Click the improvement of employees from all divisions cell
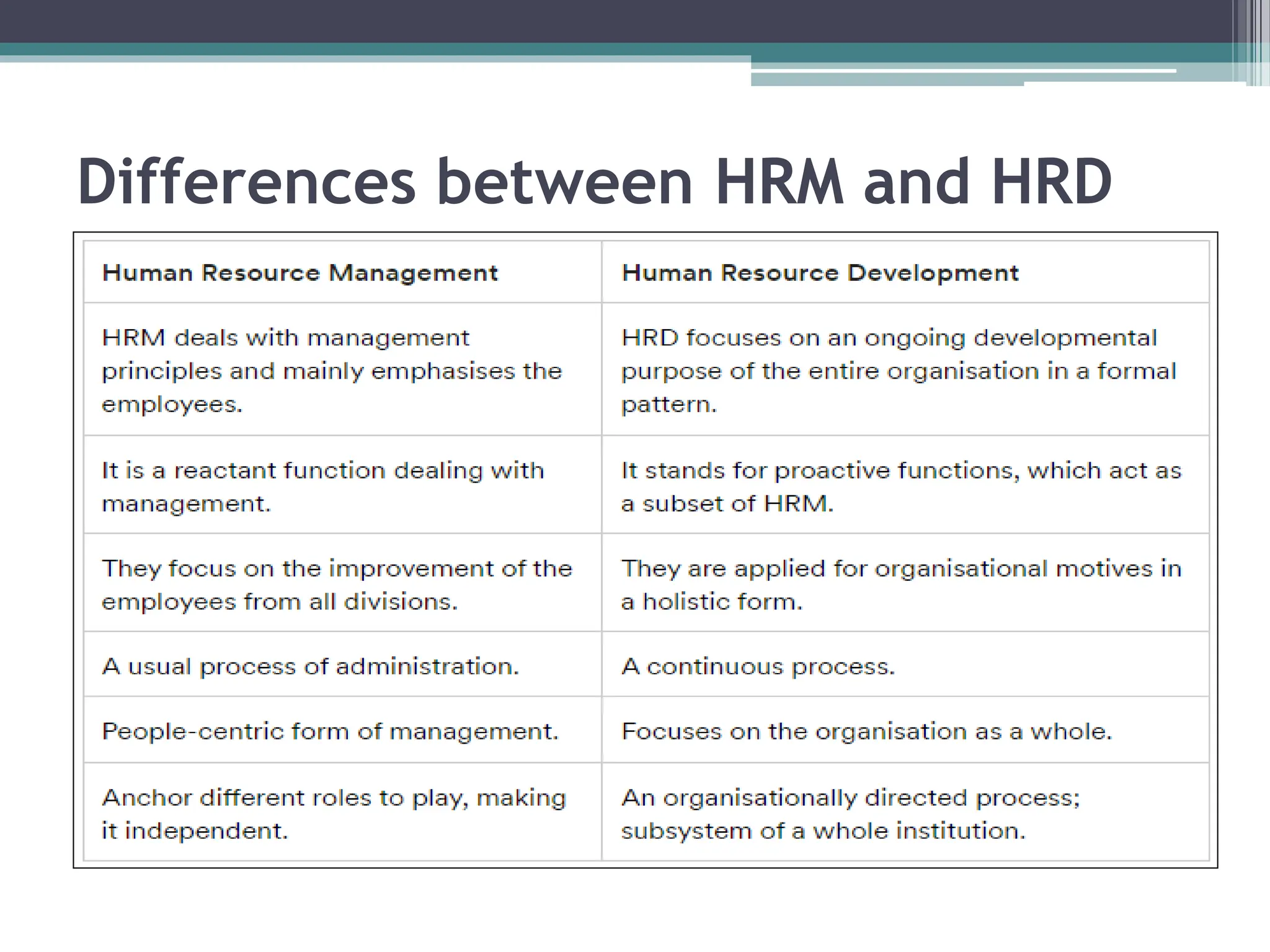This screenshot has width=1270, height=952. pyautogui.click(x=337, y=584)
